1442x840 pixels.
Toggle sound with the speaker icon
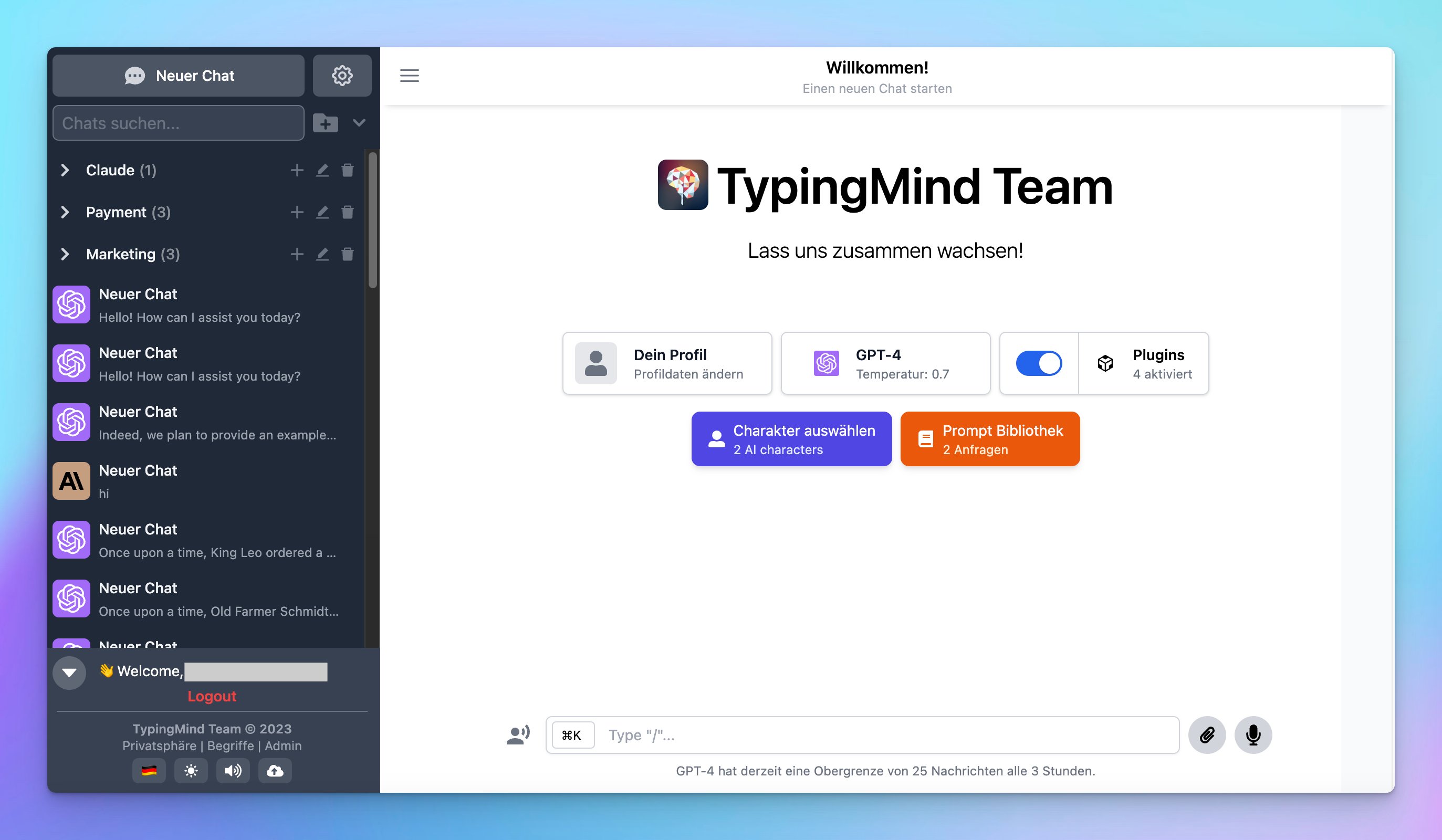(233, 771)
